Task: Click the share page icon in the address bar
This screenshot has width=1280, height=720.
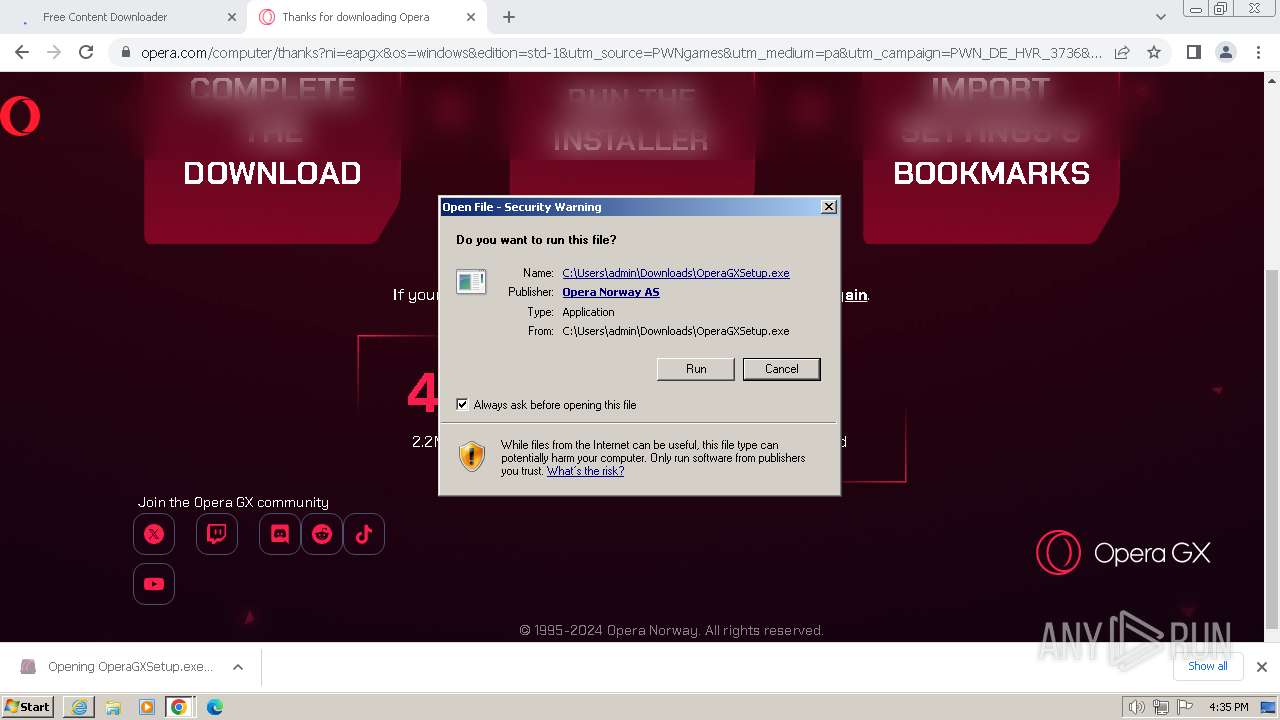Action: pyautogui.click(x=1122, y=52)
